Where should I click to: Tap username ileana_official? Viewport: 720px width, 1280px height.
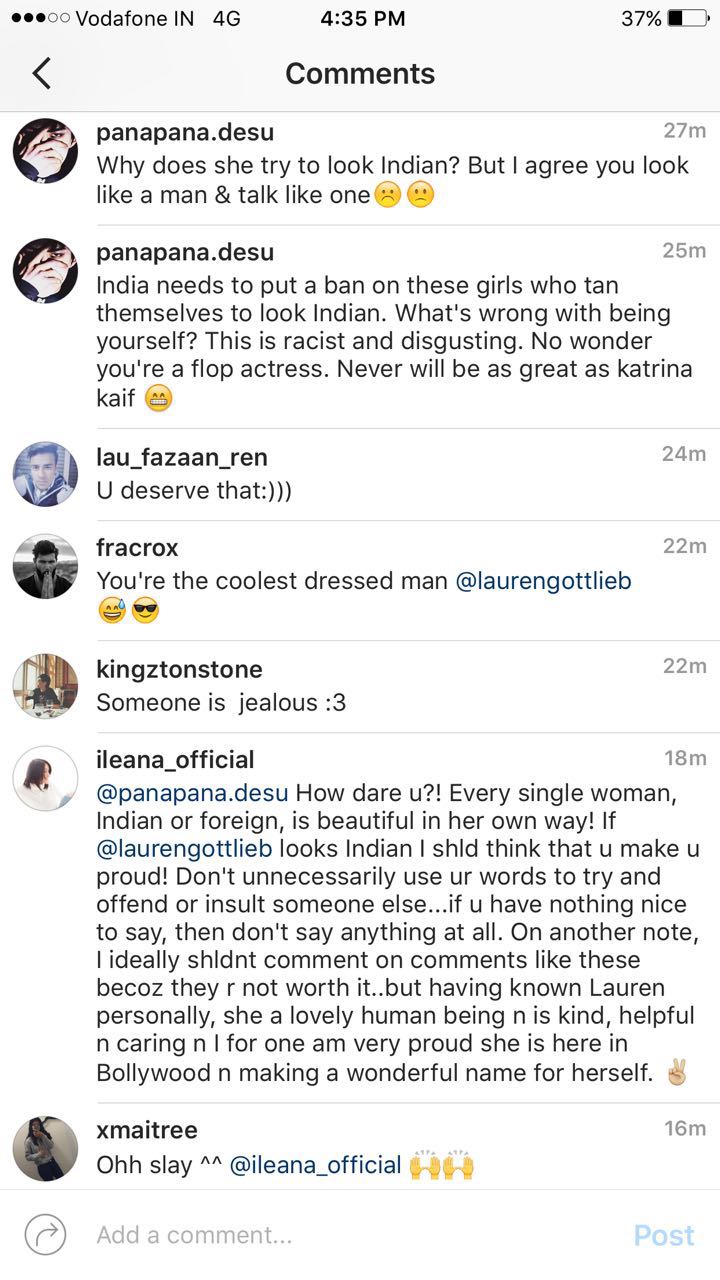click(175, 760)
